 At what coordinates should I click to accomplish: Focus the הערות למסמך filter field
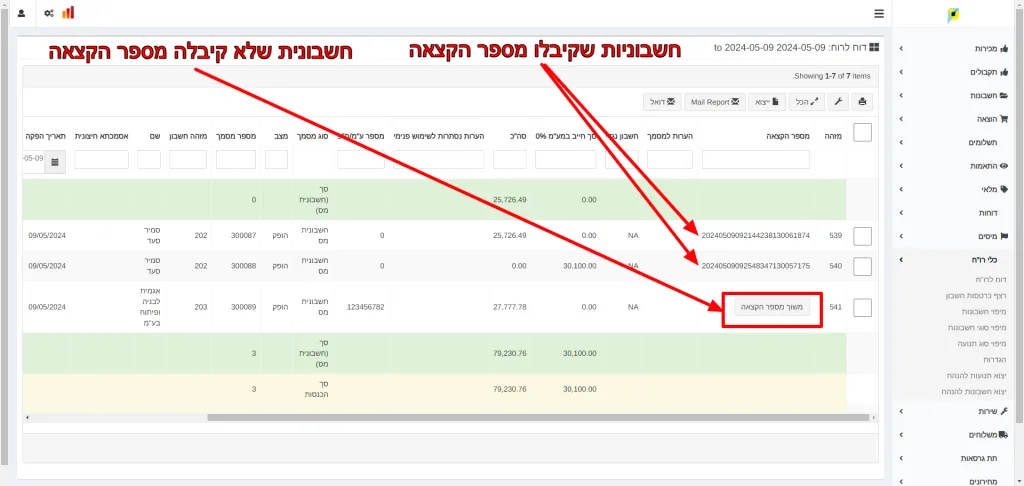(670, 159)
